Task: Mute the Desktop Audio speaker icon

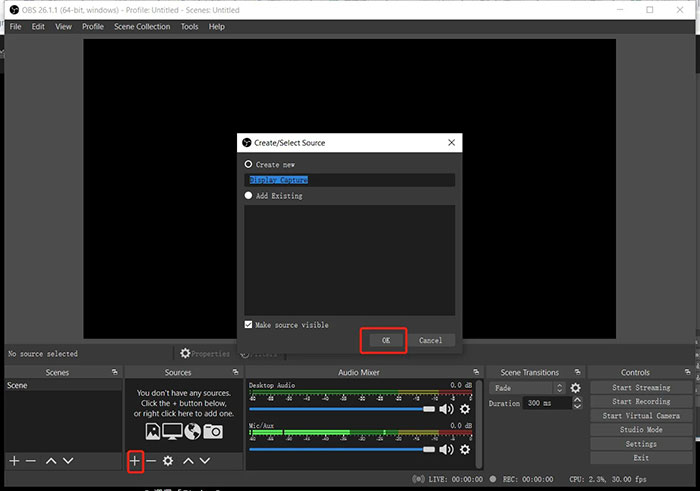Action: [446, 409]
